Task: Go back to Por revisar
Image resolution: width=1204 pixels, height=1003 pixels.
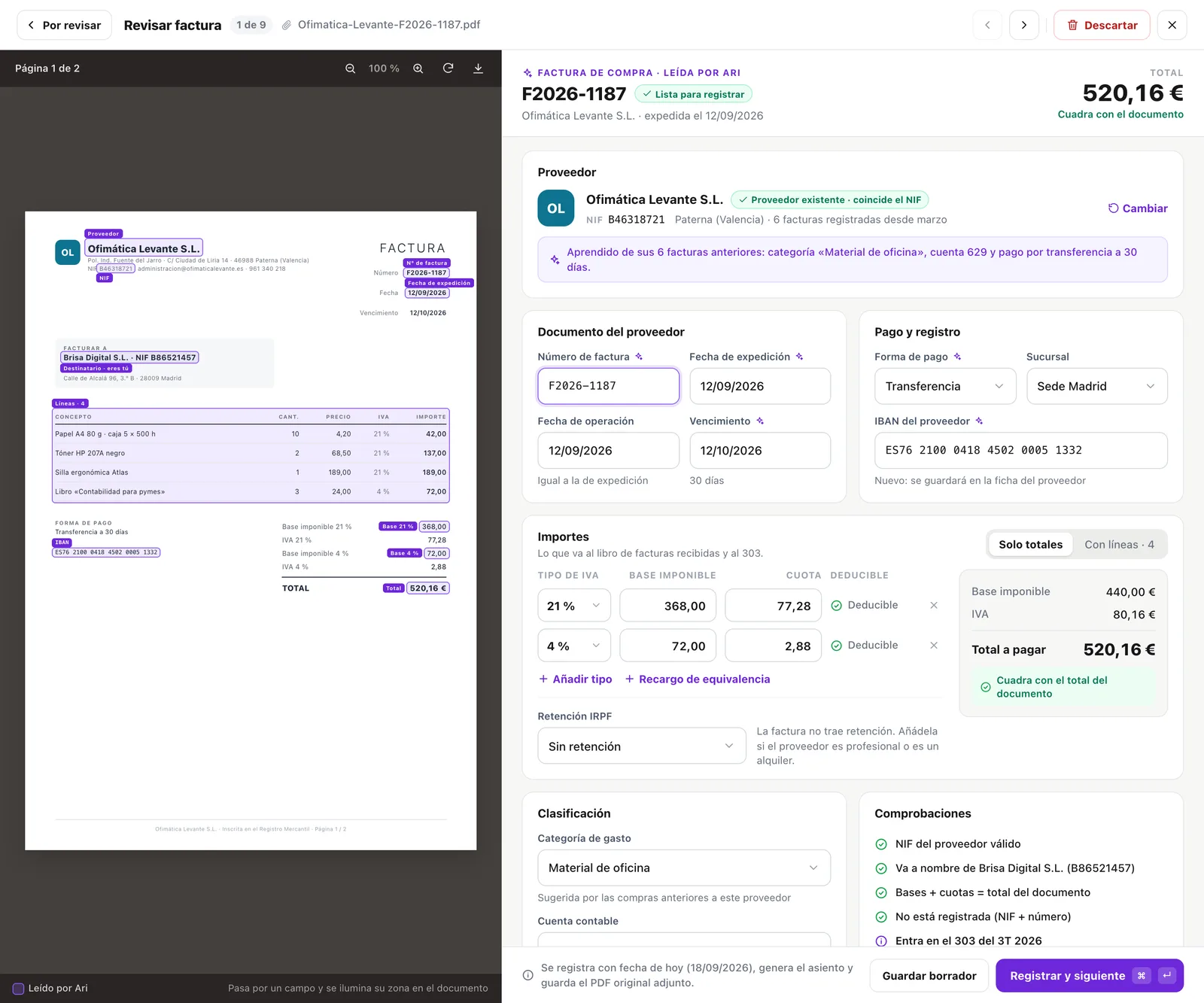Action: point(64,25)
